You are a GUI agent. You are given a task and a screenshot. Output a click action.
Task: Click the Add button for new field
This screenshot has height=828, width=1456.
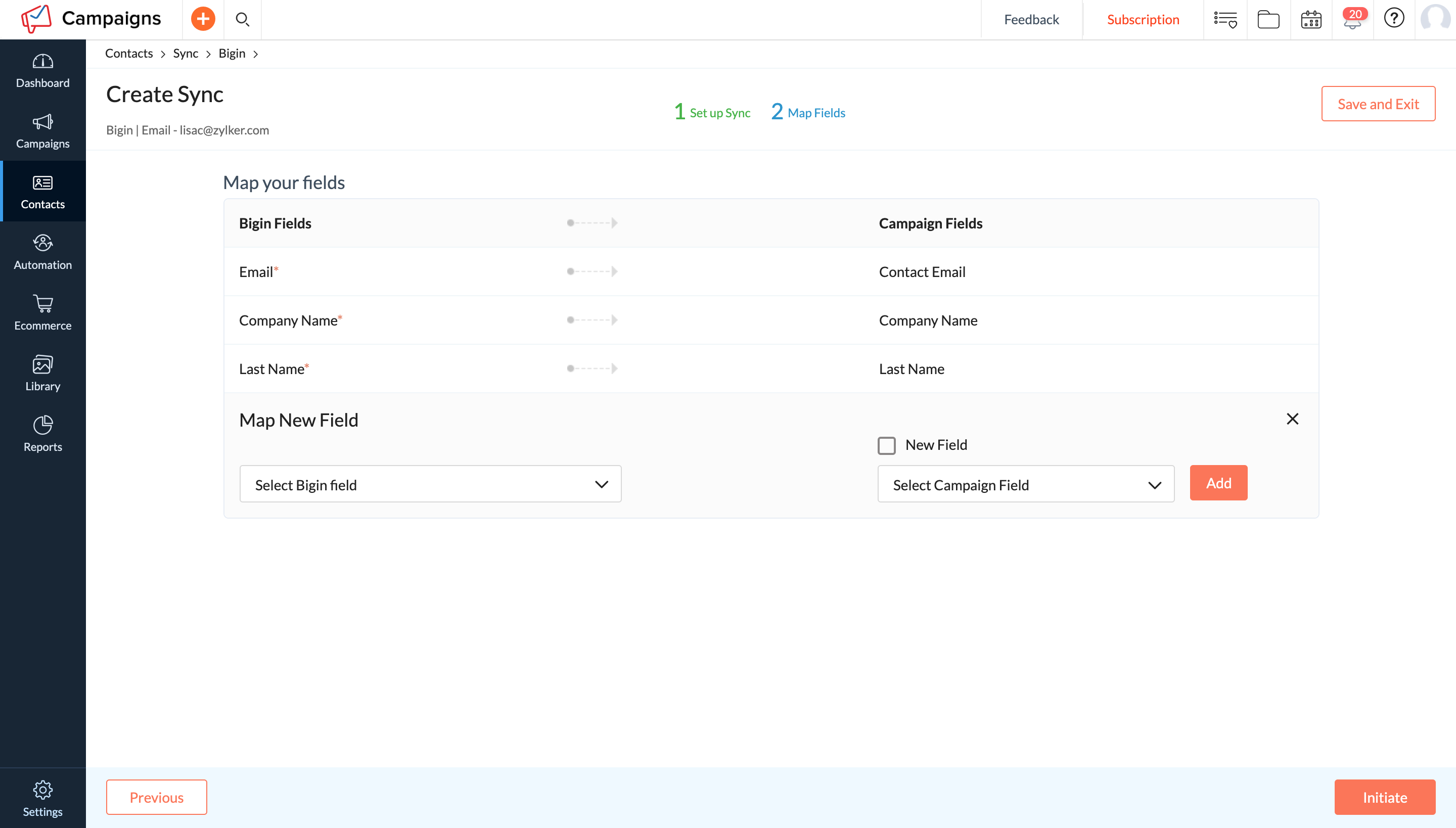1218,483
